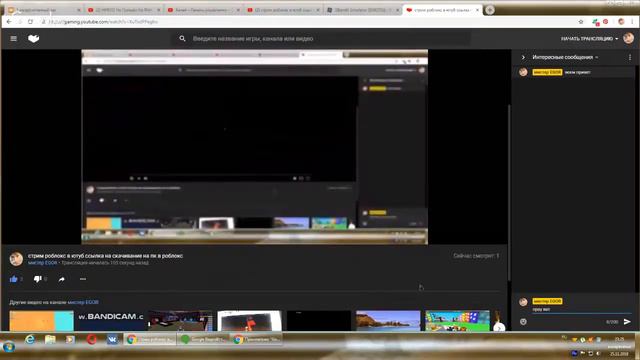Bookmark this page with star icon
Screen dimensions: 640x360
tap(581, 22)
